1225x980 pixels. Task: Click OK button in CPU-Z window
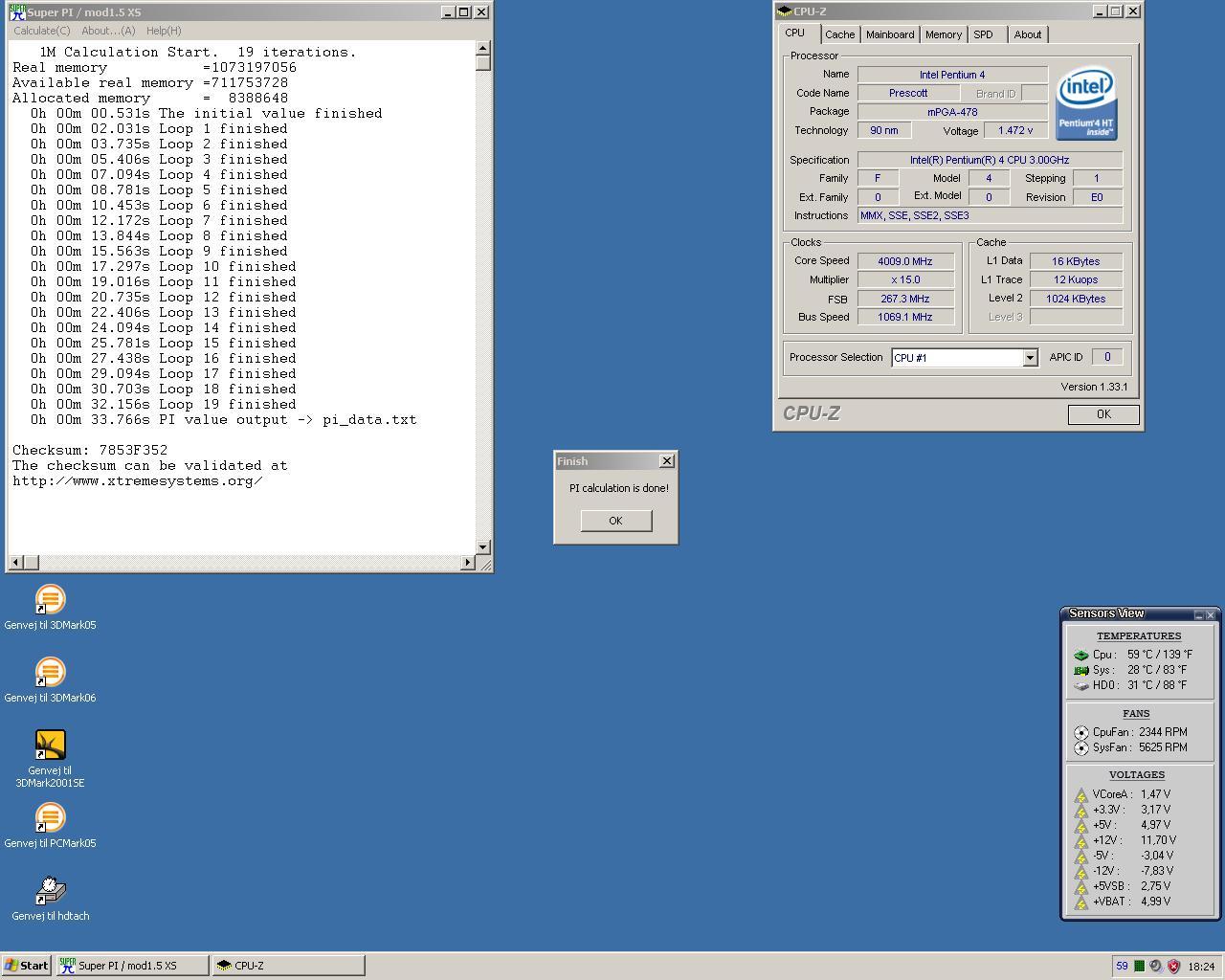point(1103,414)
